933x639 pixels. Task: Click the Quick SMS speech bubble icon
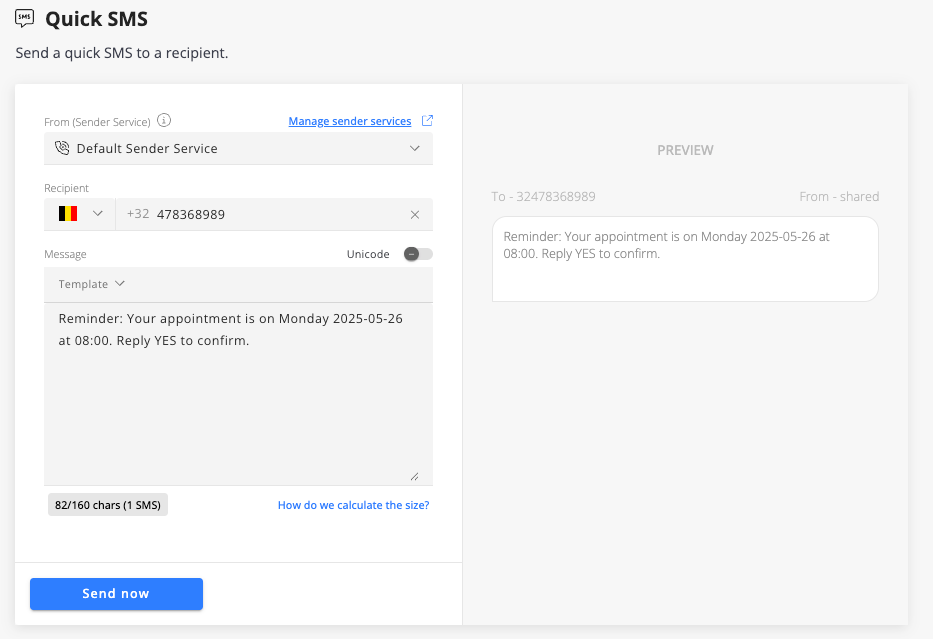(x=24, y=18)
